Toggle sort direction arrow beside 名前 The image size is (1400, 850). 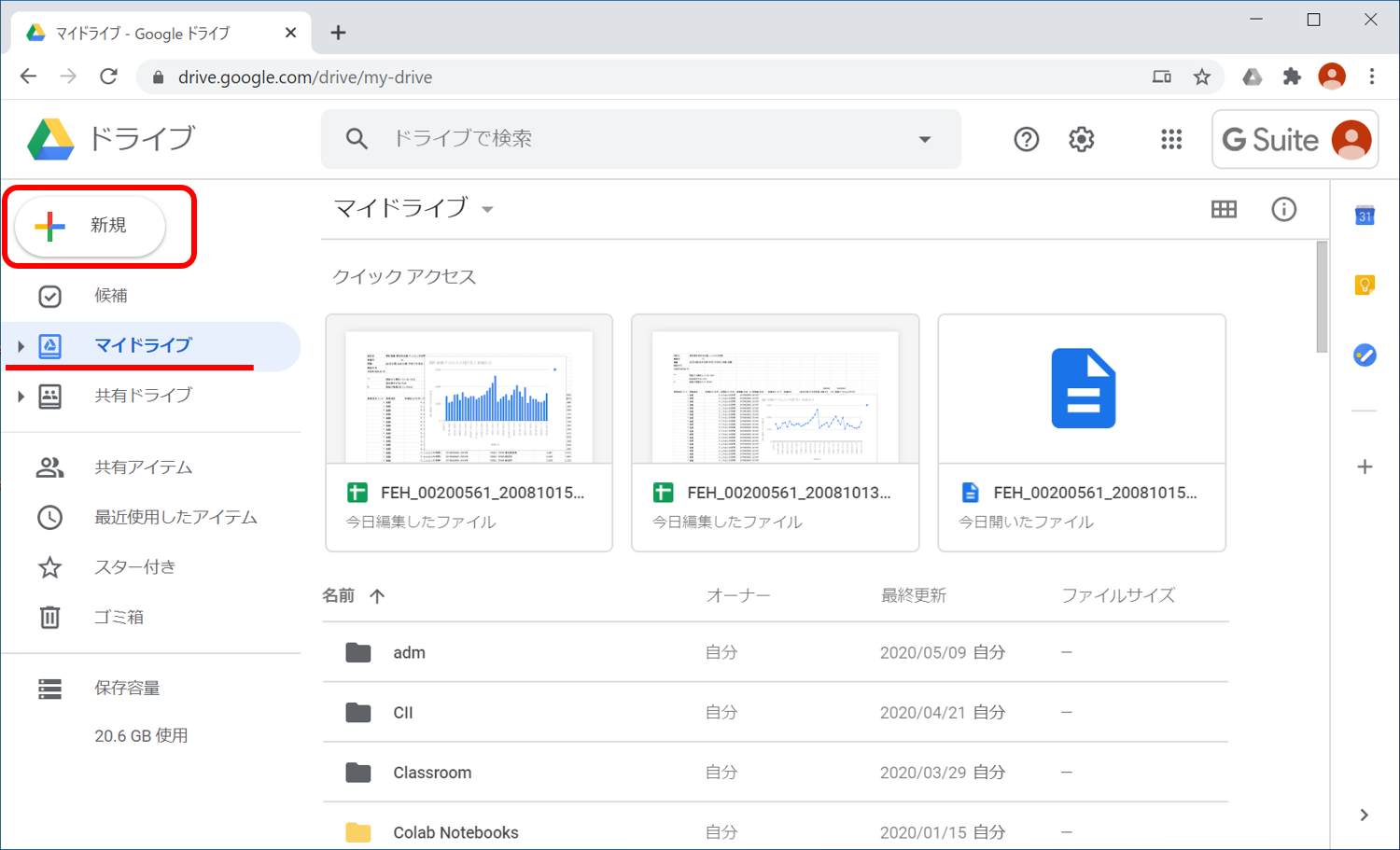pos(377,596)
